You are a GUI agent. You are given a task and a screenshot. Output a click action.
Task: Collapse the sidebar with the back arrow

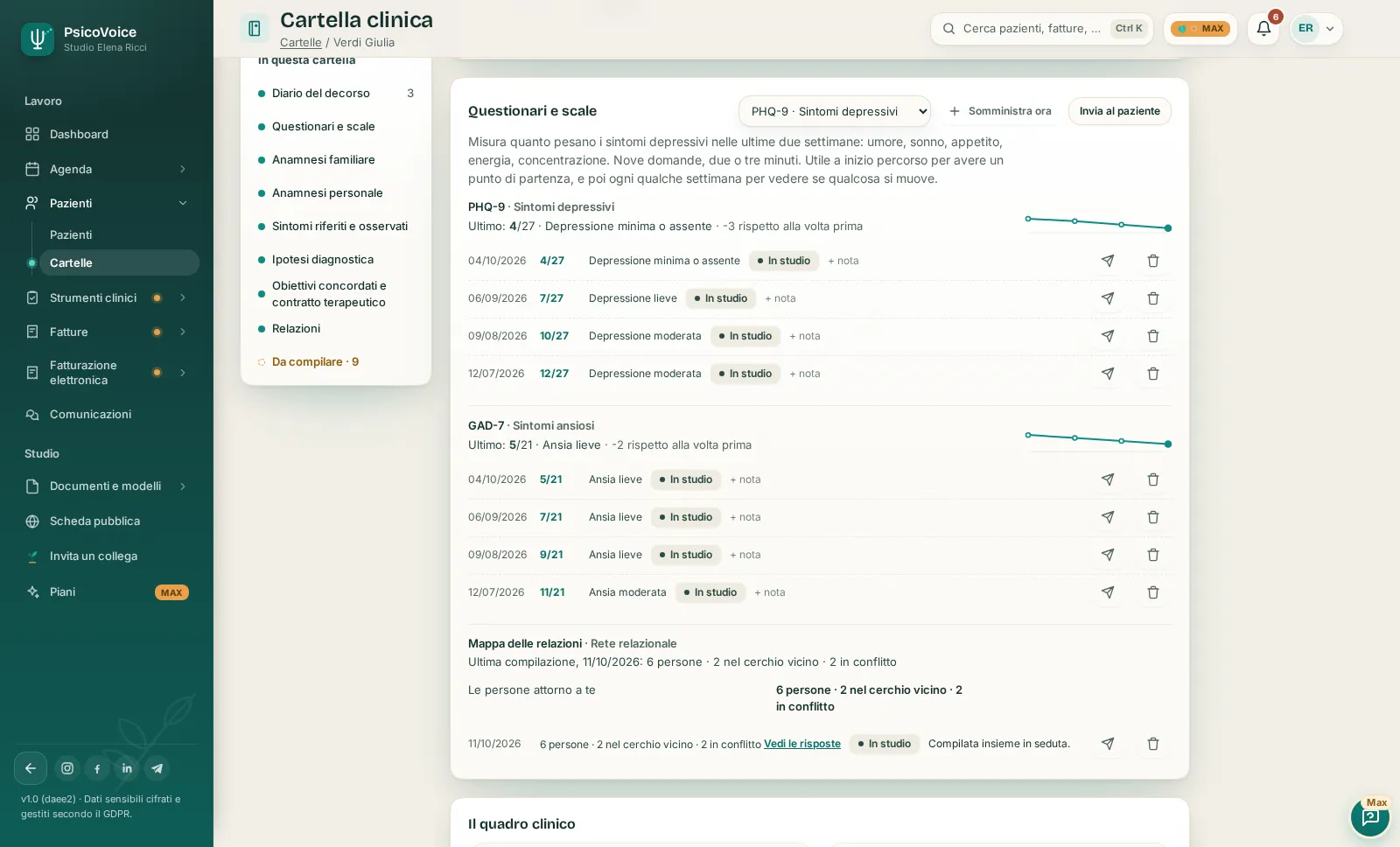(x=31, y=768)
